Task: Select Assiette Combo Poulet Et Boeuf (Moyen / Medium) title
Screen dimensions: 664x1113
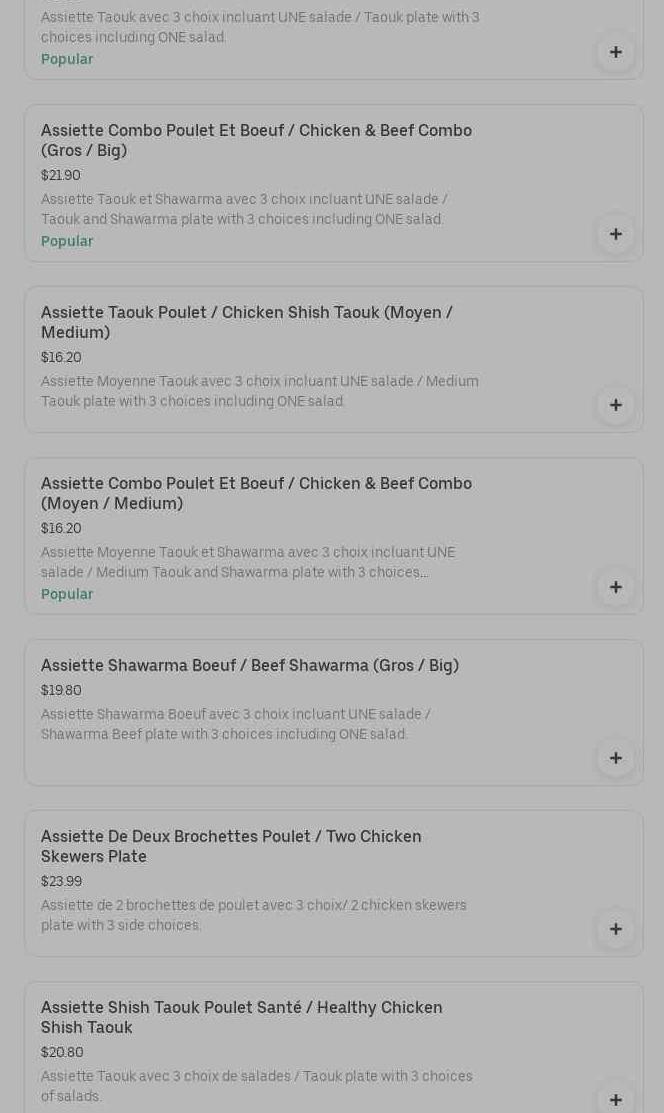Action: 256,493
